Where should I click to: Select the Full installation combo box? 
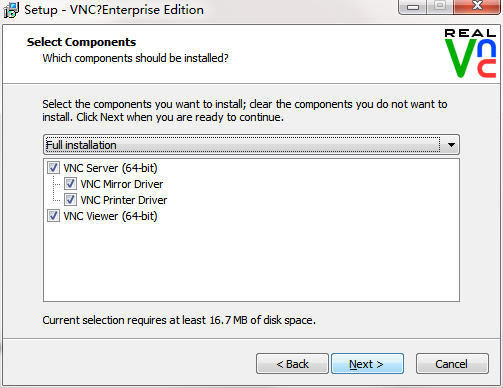251,145
